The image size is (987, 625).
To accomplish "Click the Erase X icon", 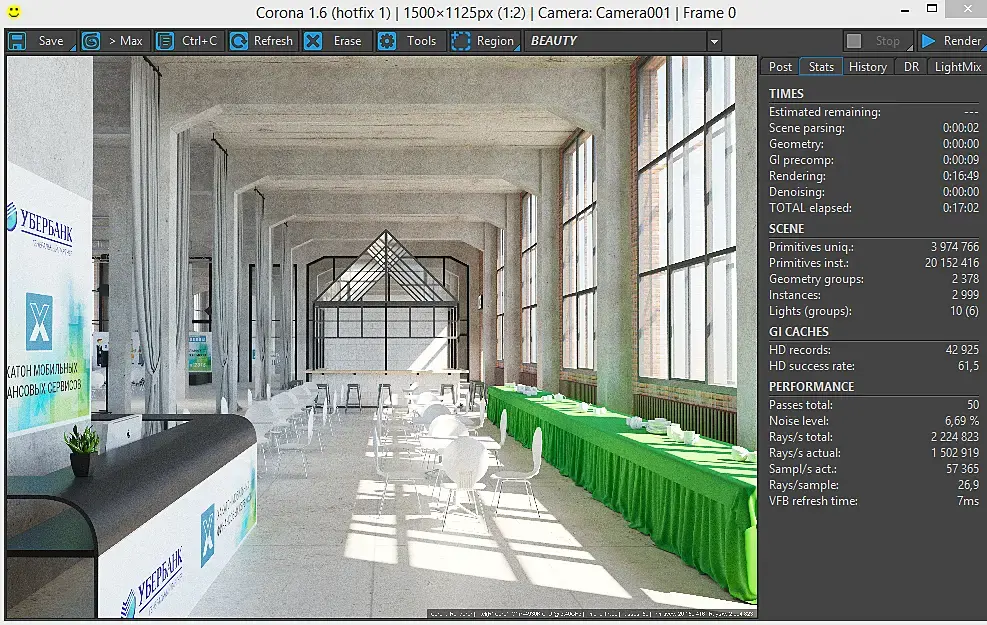I will 313,42.
